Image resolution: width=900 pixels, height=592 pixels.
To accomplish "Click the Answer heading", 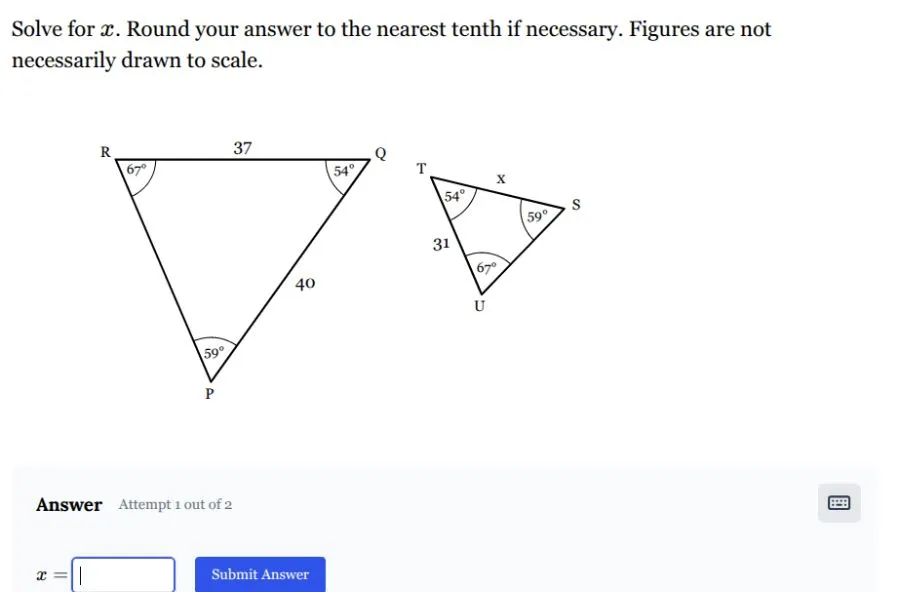I will [69, 504].
